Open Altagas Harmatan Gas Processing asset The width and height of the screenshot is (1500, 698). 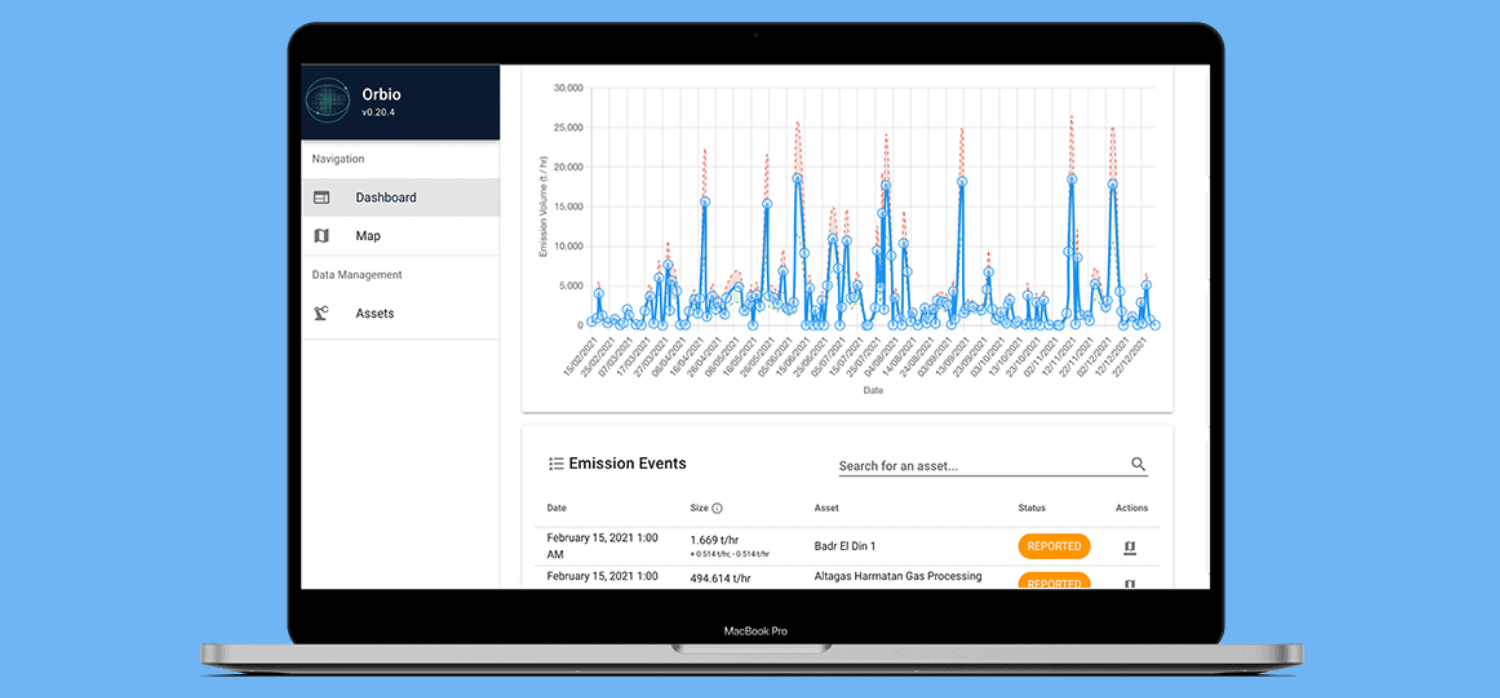(898, 577)
